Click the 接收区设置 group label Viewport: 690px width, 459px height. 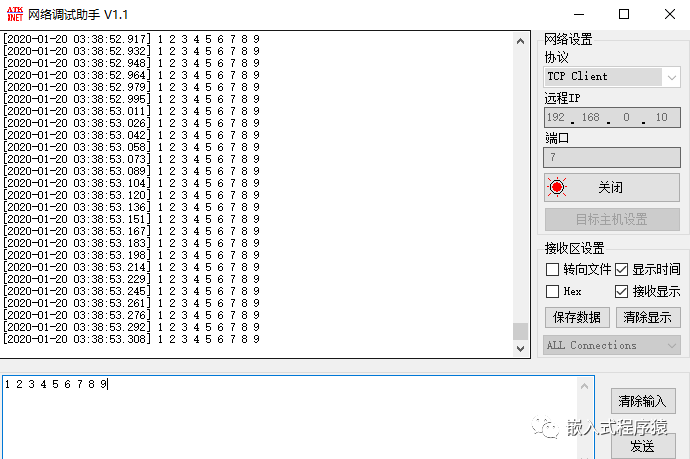[x=574, y=248]
